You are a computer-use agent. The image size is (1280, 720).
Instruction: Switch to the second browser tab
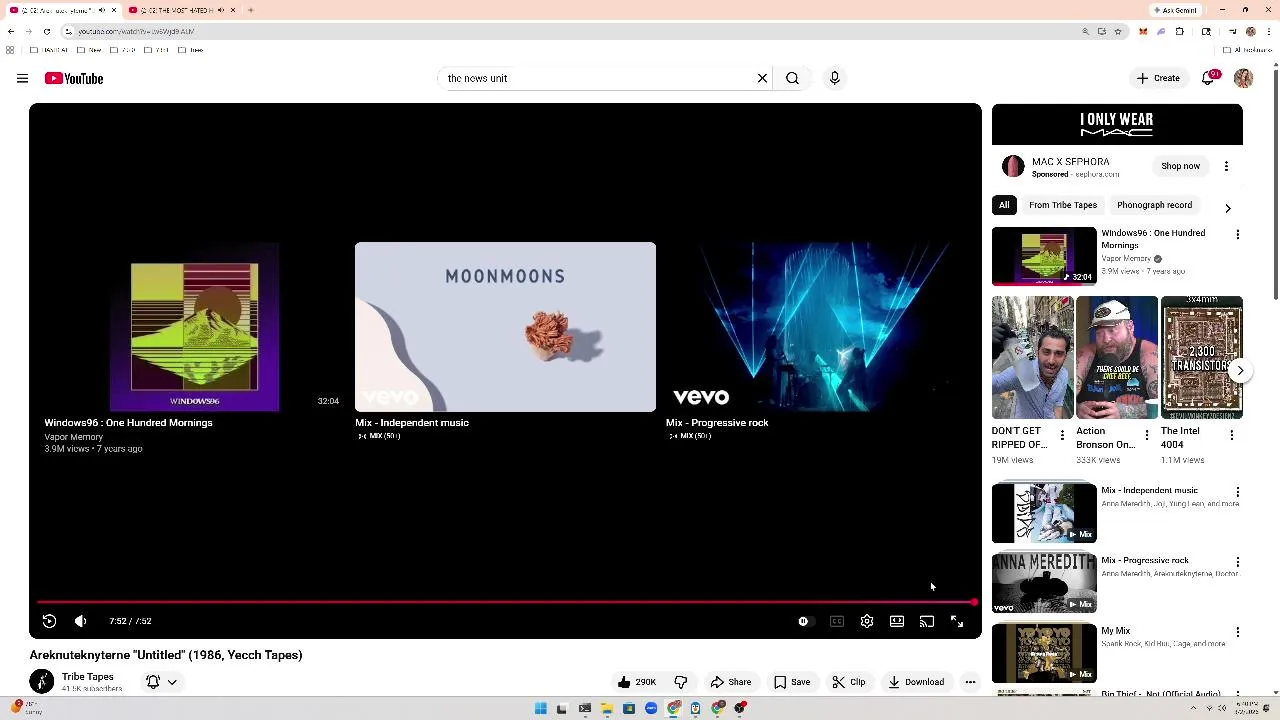pyautogui.click(x=182, y=10)
